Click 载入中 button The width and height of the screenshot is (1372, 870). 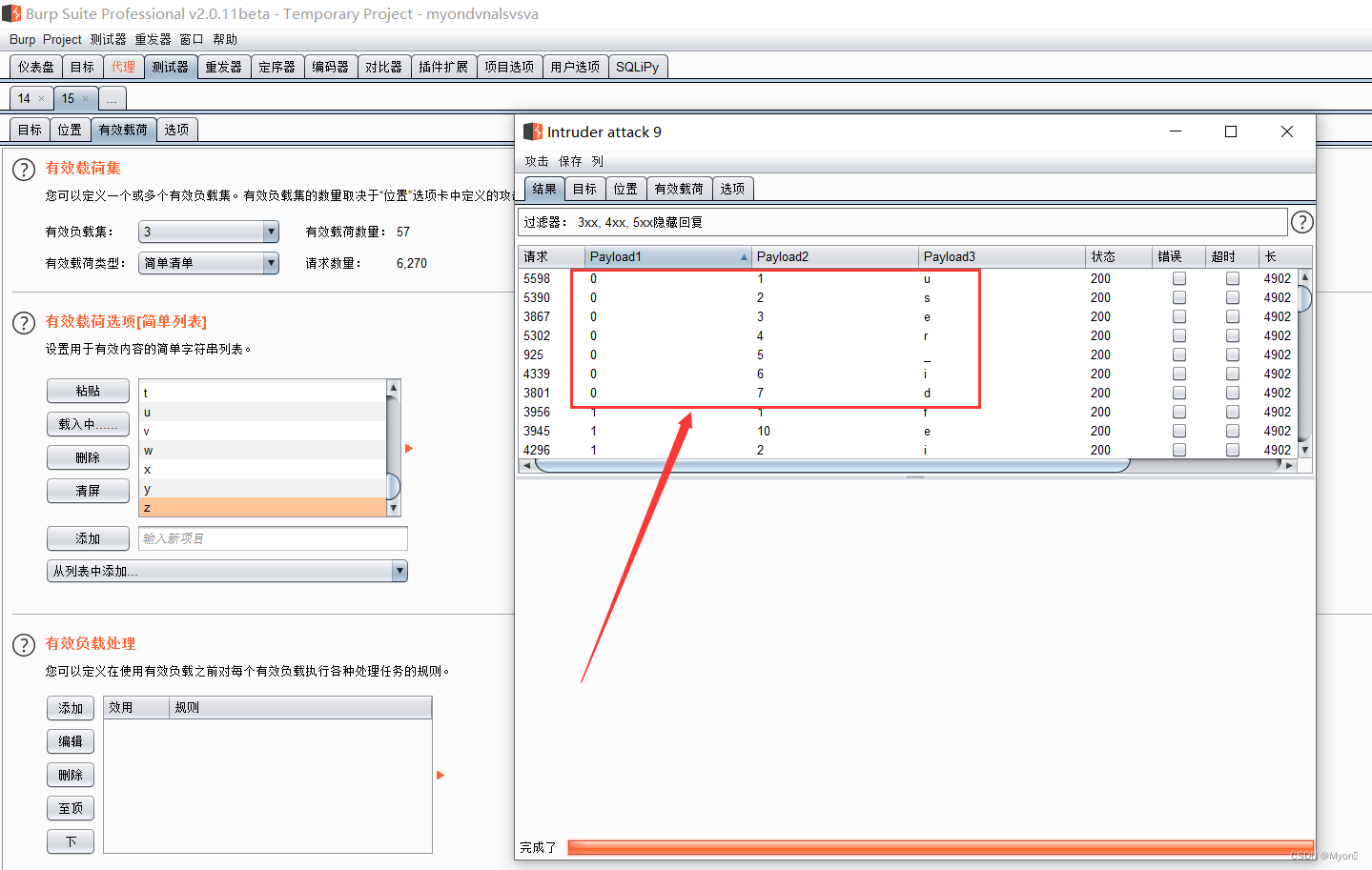(x=88, y=424)
